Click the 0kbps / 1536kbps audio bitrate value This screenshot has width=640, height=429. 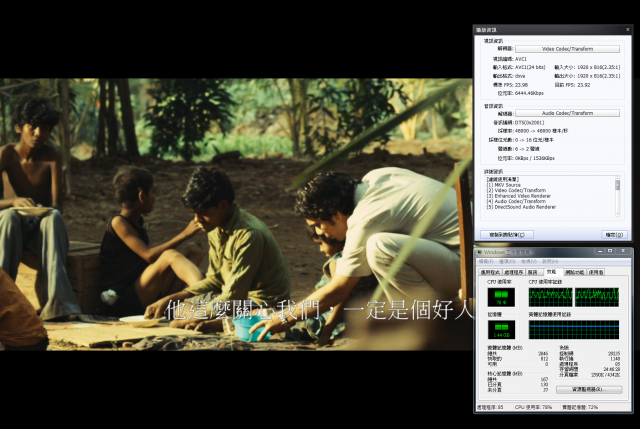pos(535,158)
